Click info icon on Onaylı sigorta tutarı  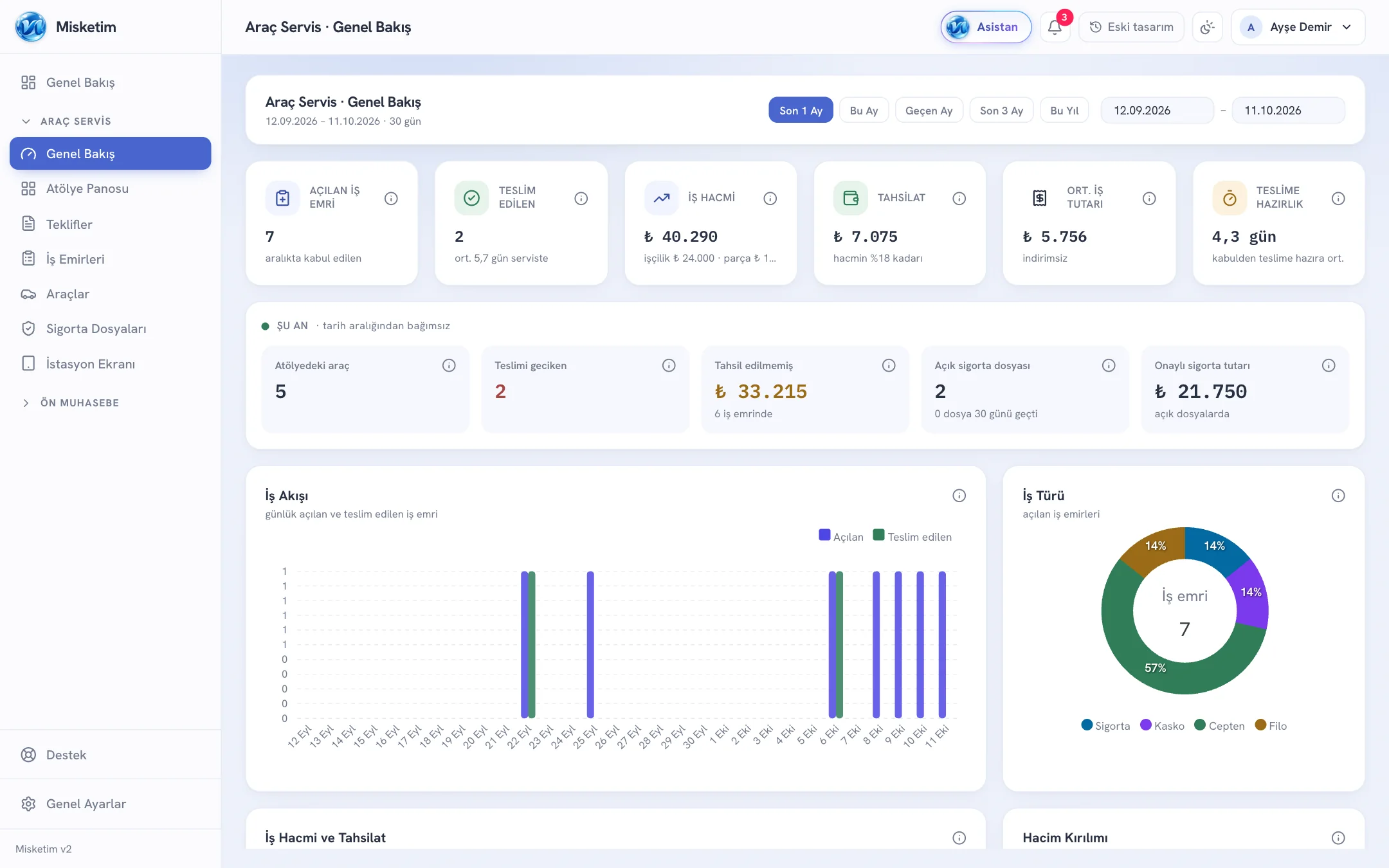pos(1329,365)
